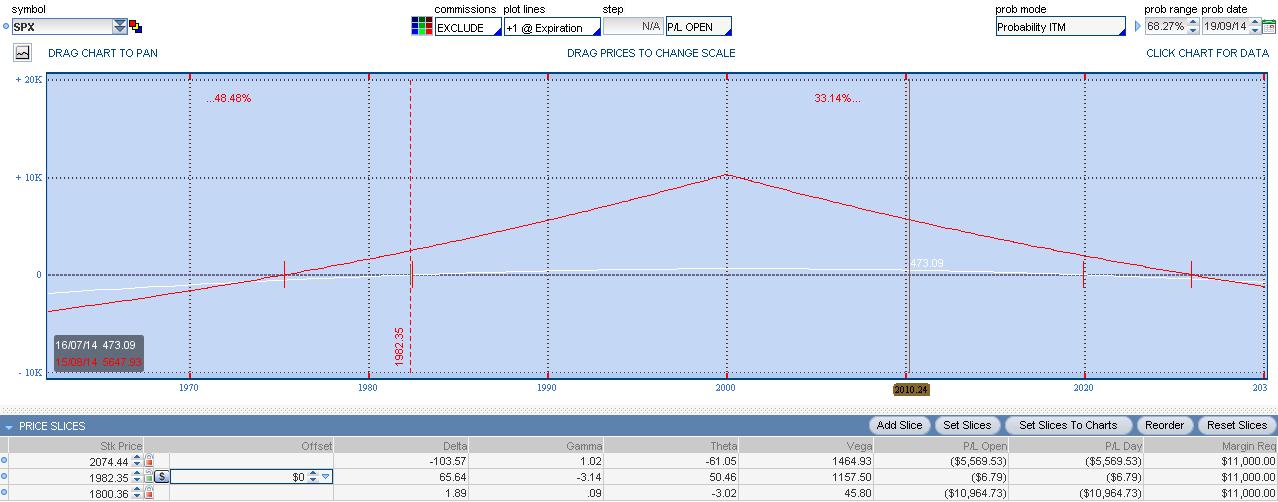Toggle the lock icon on the 2074.44 row
The width and height of the screenshot is (1278, 502).
point(149,461)
